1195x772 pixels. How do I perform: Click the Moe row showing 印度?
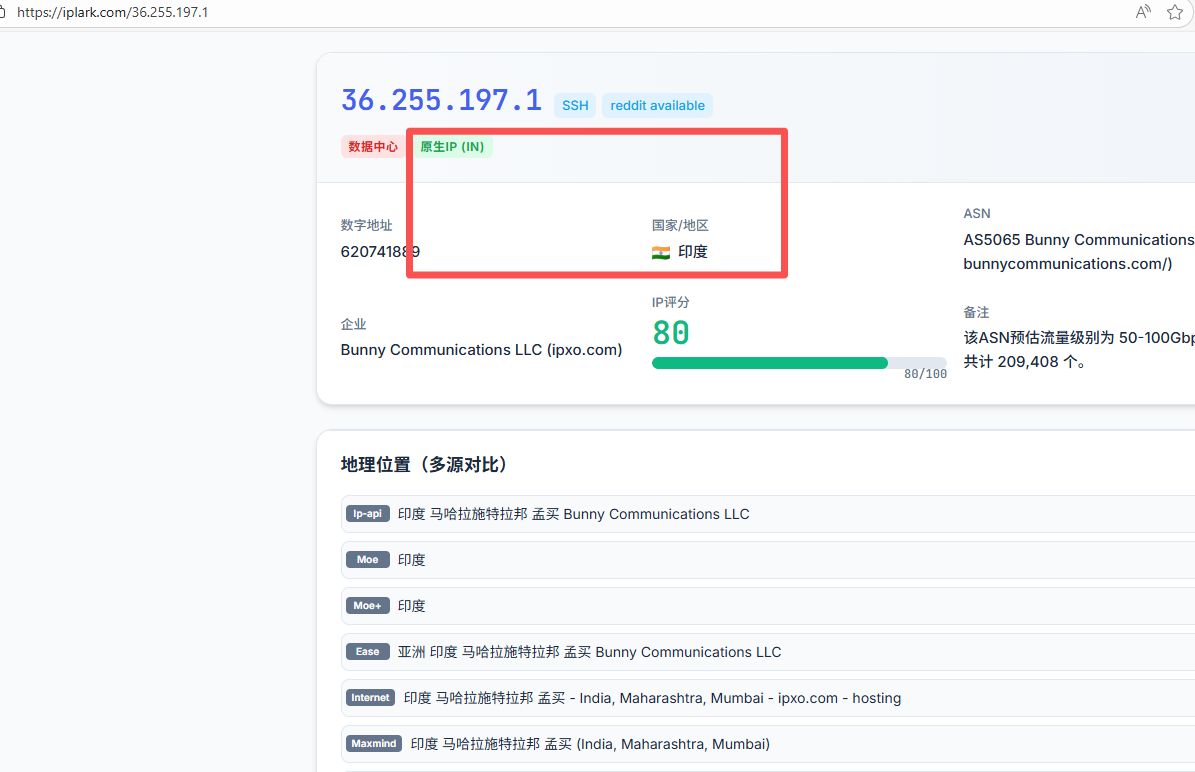(412, 560)
